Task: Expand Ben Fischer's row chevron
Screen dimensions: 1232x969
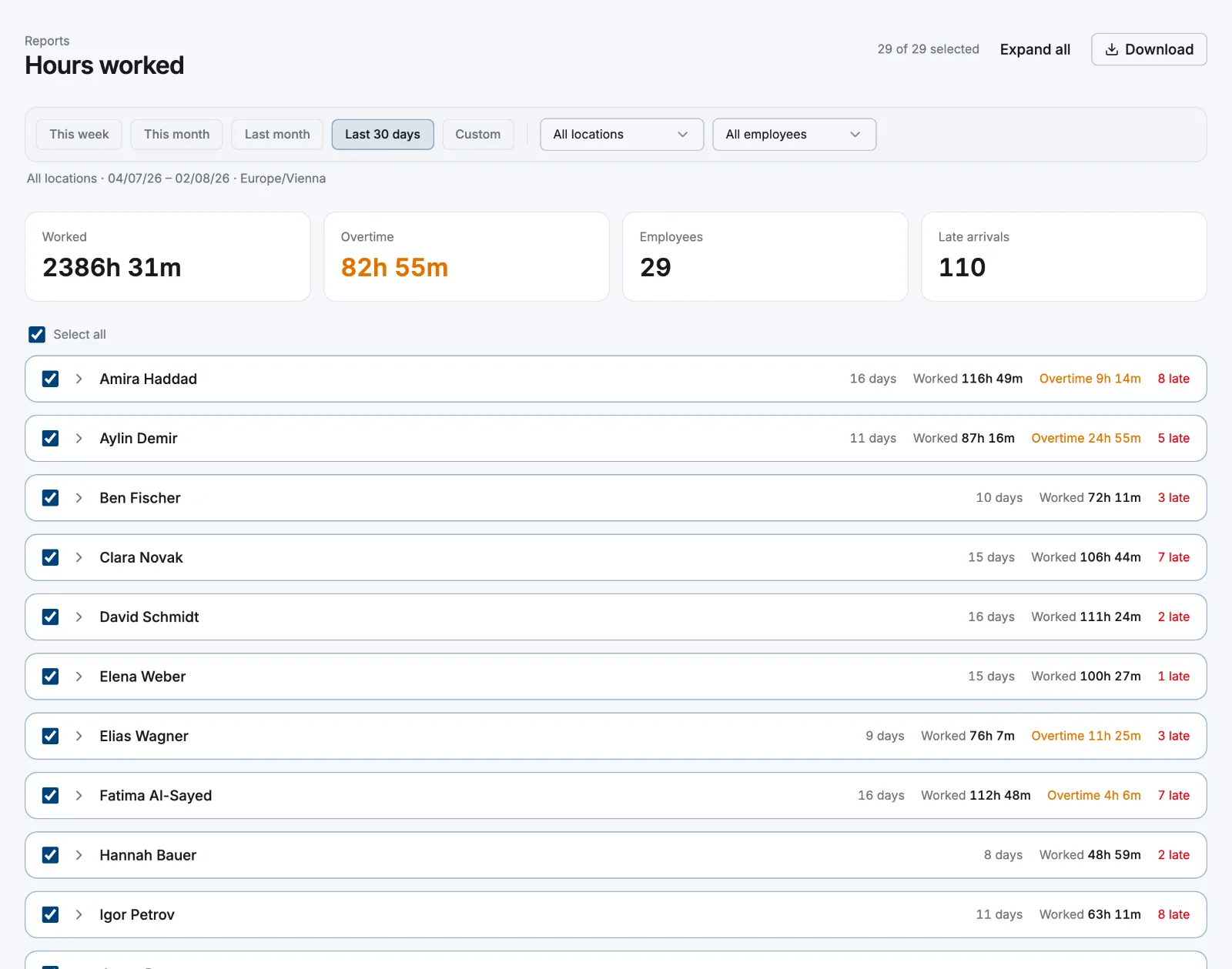Action: coord(79,498)
